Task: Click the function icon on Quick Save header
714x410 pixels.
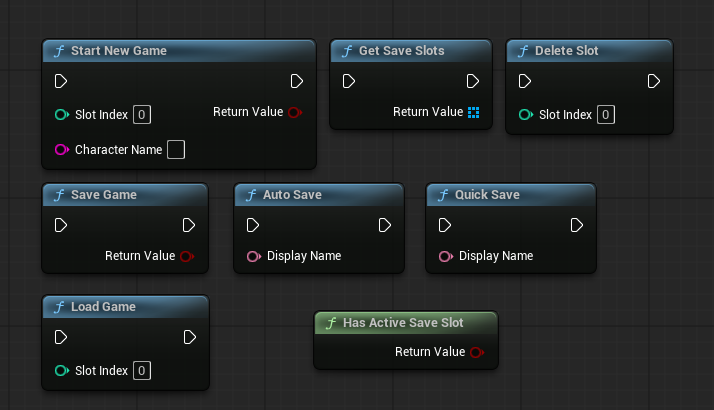Action: [443, 195]
